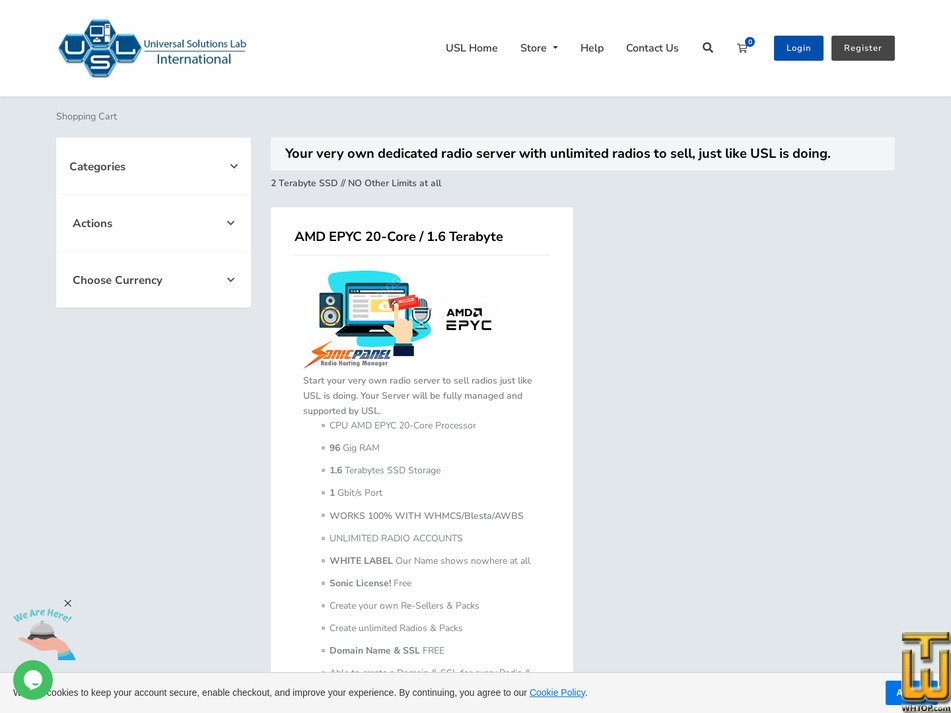This screenshot has width=951, height=713.
Task: Expand the Choose Currency panel
Action: click(x=153, y=280)
